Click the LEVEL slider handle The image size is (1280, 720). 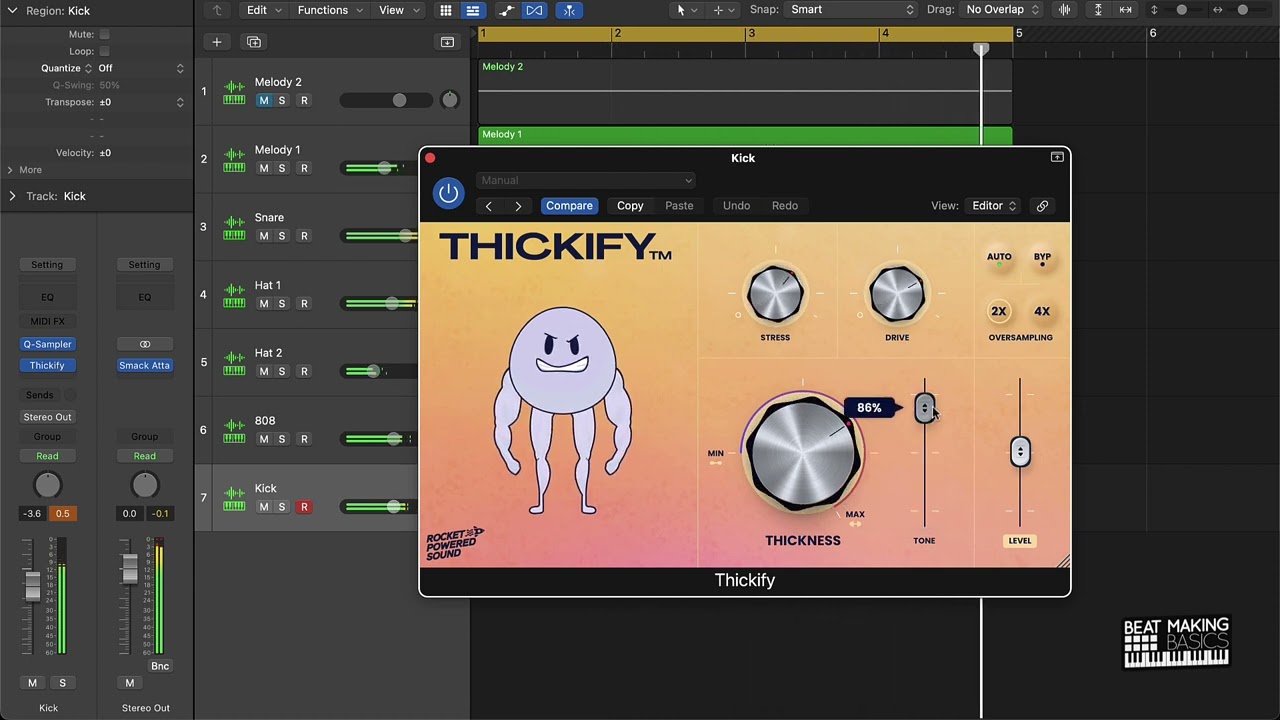(x=1020, y=452)
